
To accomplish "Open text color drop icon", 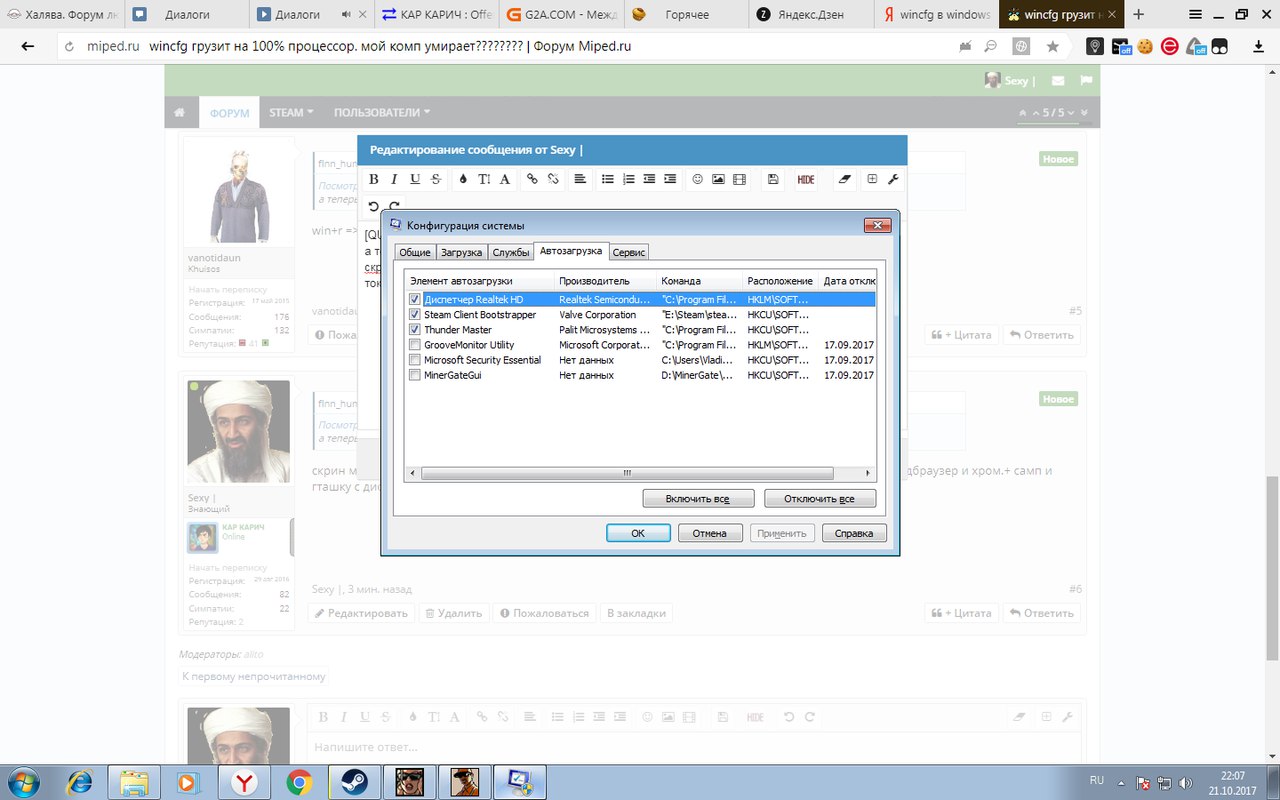I will coord(463,179).
